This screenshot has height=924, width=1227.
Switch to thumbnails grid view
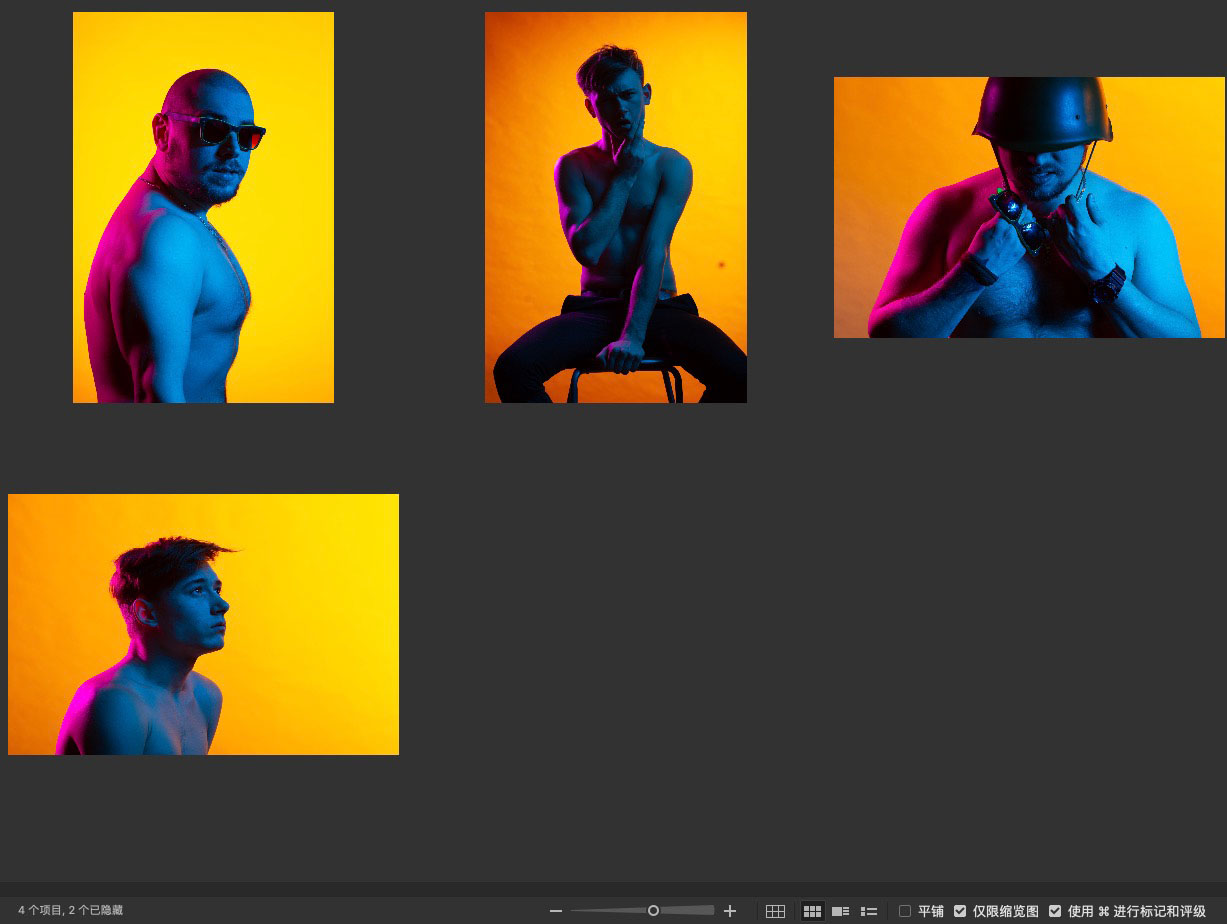tap(812, 911)
